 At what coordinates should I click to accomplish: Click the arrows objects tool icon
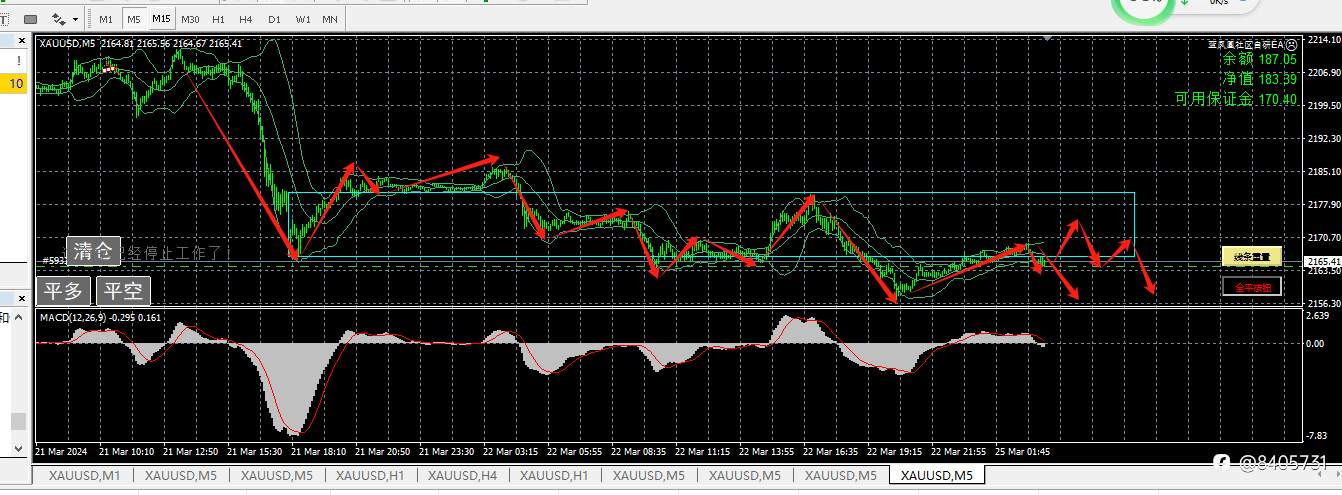[x=59, y=18]
